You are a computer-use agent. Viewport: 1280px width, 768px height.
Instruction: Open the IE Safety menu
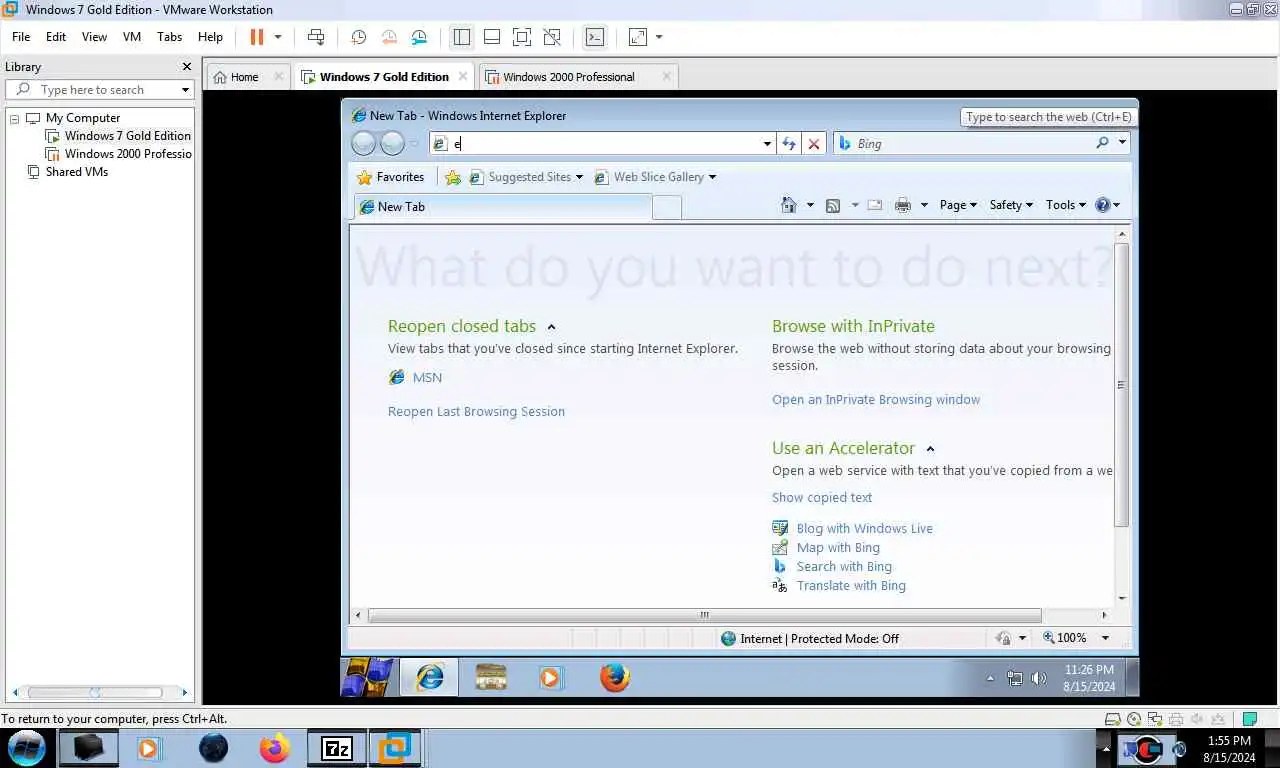[1011, 205]
